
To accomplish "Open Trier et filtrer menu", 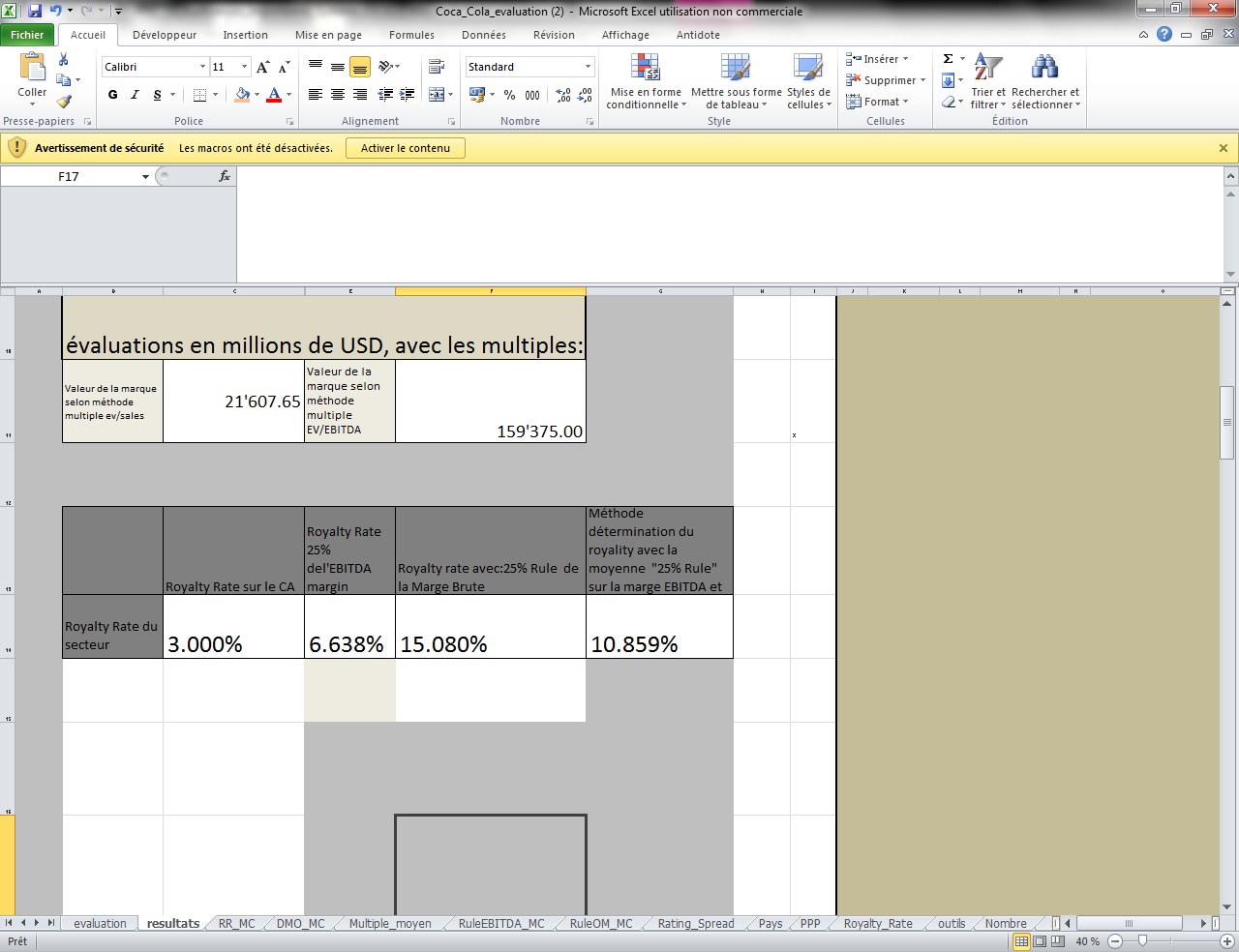I will click(x=988, y=81).
